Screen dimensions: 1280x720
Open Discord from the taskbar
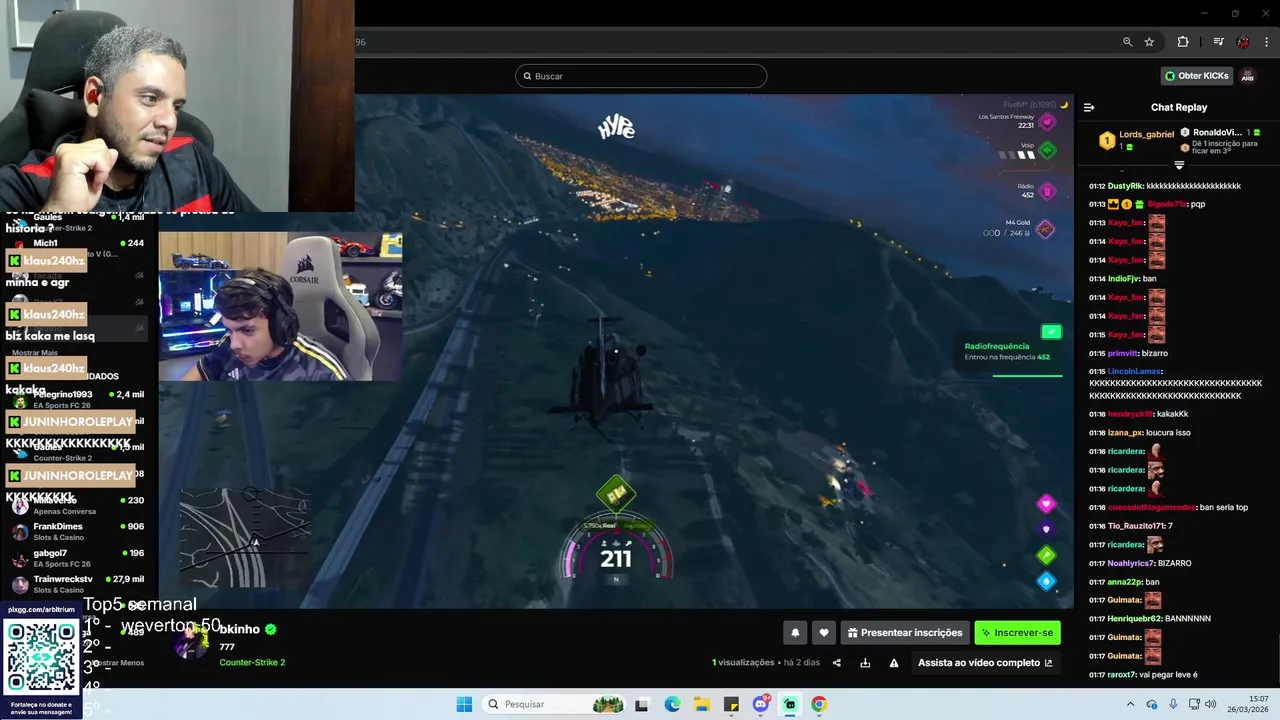(x=761, y=704)
